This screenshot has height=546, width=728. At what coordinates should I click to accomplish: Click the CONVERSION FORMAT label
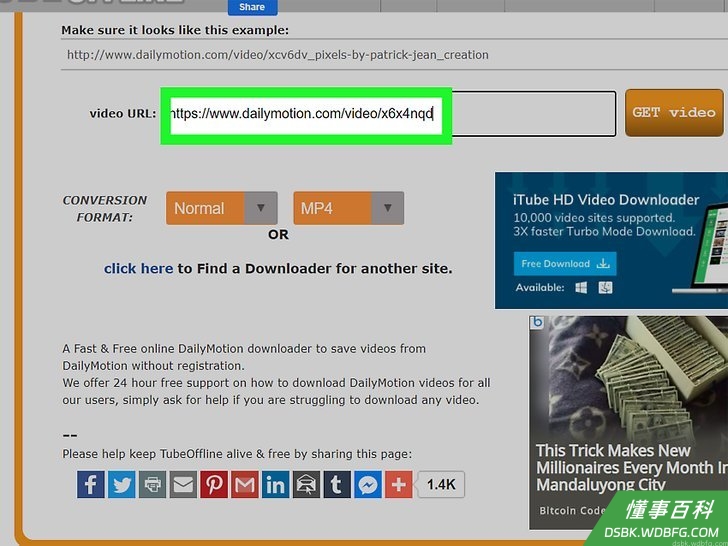point(104,208)
